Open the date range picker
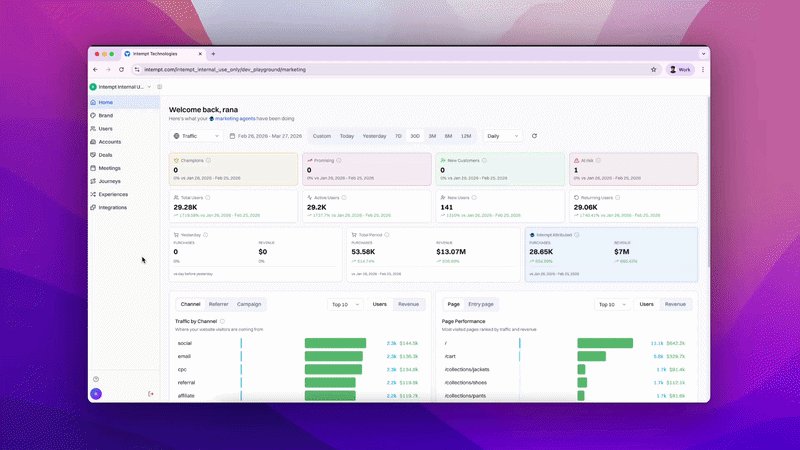This screenshot has width=800, height=450. tap(266, 136)
